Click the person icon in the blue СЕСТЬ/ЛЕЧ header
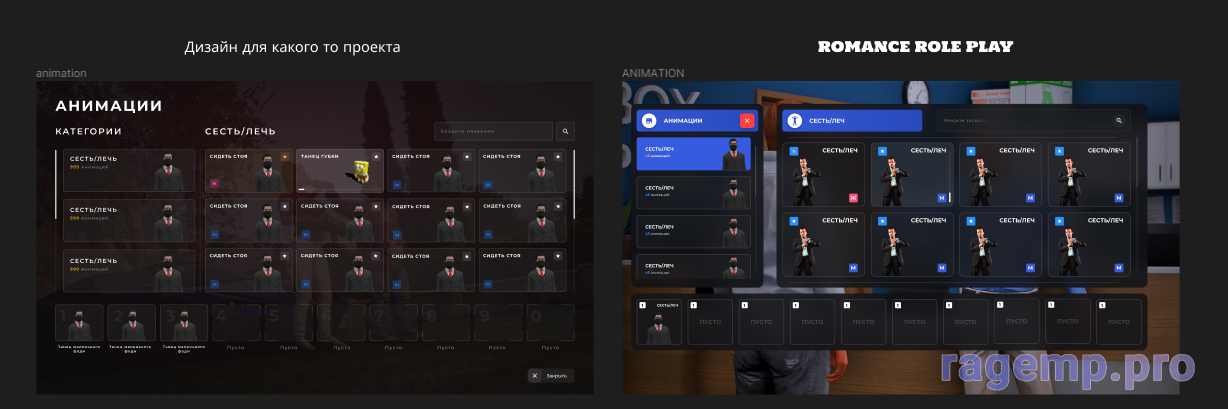1228x409 pixels. pos(795,121)
